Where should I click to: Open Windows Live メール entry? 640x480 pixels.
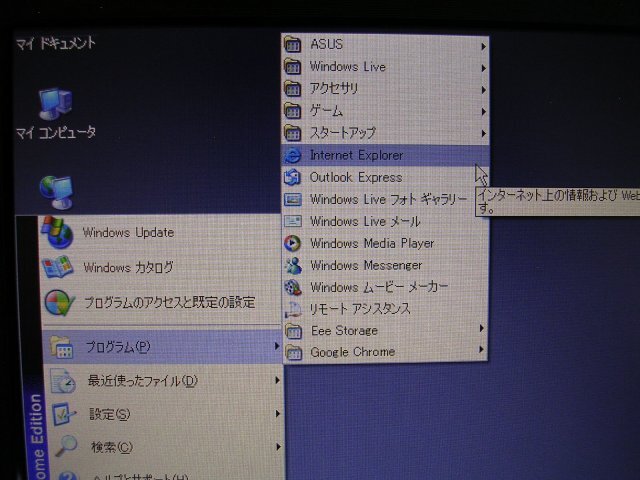coord(385,222)
